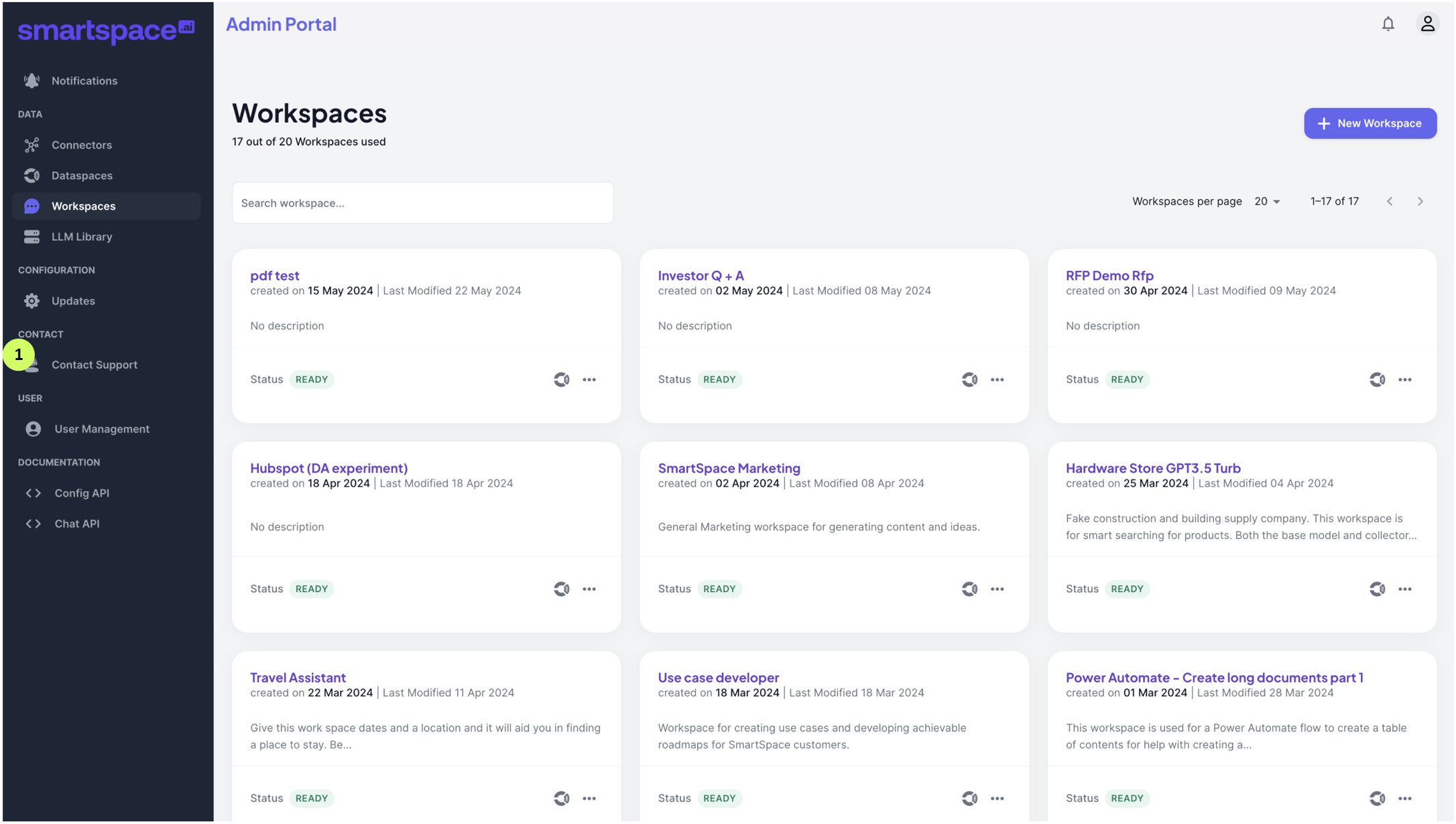Open Connectors in the sidebar
1456x824 pixels.
[x=82, y=145]
